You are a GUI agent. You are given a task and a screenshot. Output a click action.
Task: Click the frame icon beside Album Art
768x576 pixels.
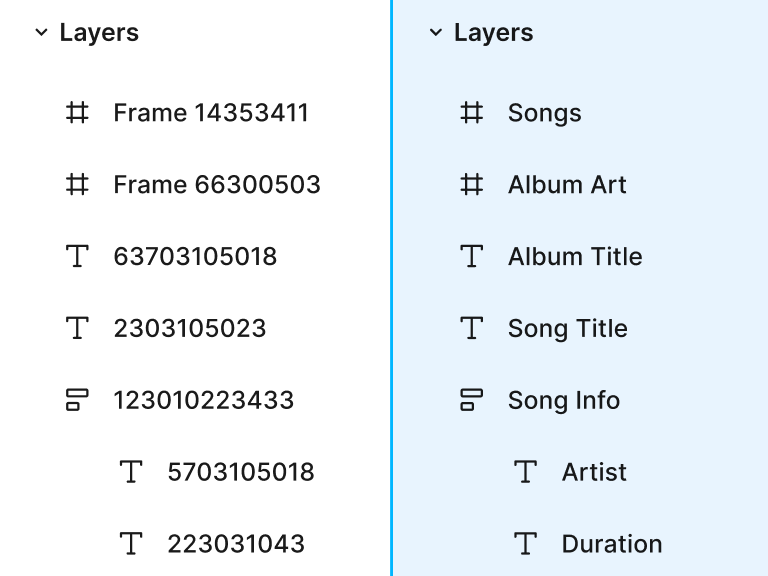point(472,185)
